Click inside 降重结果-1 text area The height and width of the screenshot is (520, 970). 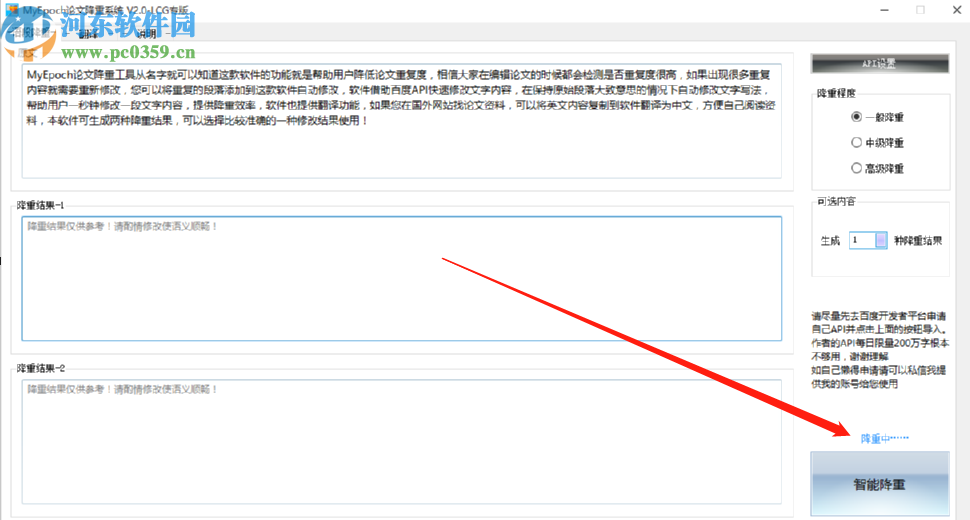(x=401, y=278)
